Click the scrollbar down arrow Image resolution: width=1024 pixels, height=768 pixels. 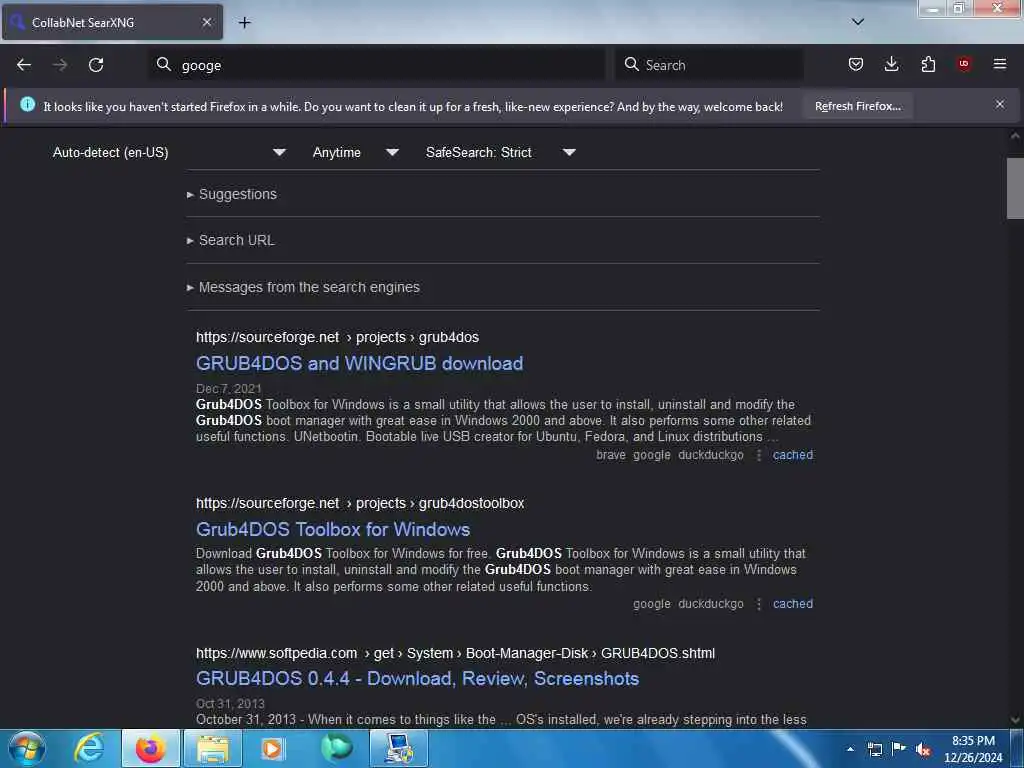pyautogui.click(x=1015, y=720)
